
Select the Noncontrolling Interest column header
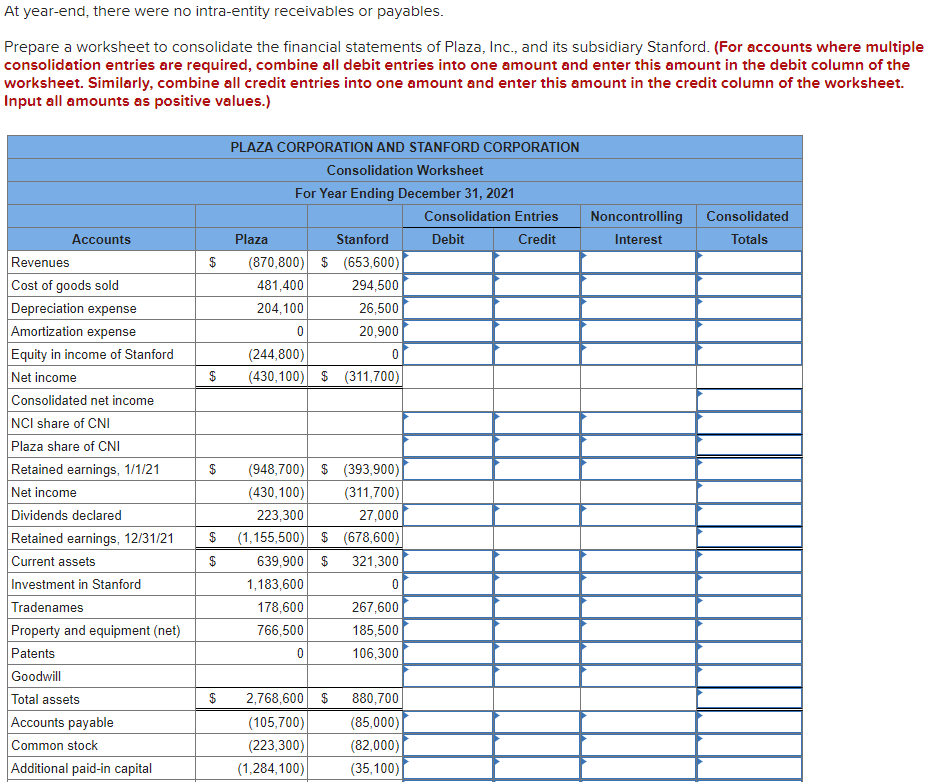pos(637,228)
